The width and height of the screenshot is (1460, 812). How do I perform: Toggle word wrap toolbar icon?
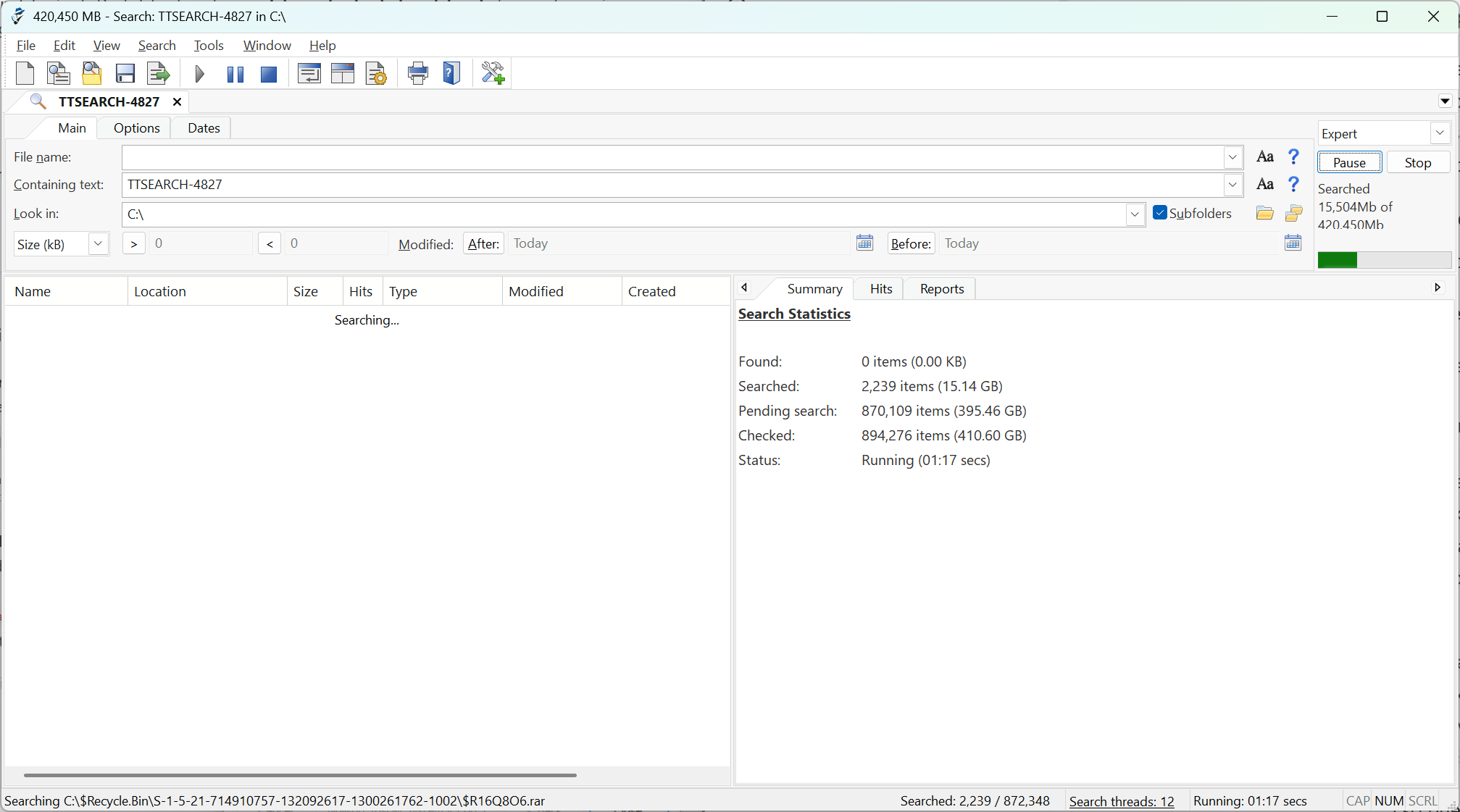pos(309,73)
